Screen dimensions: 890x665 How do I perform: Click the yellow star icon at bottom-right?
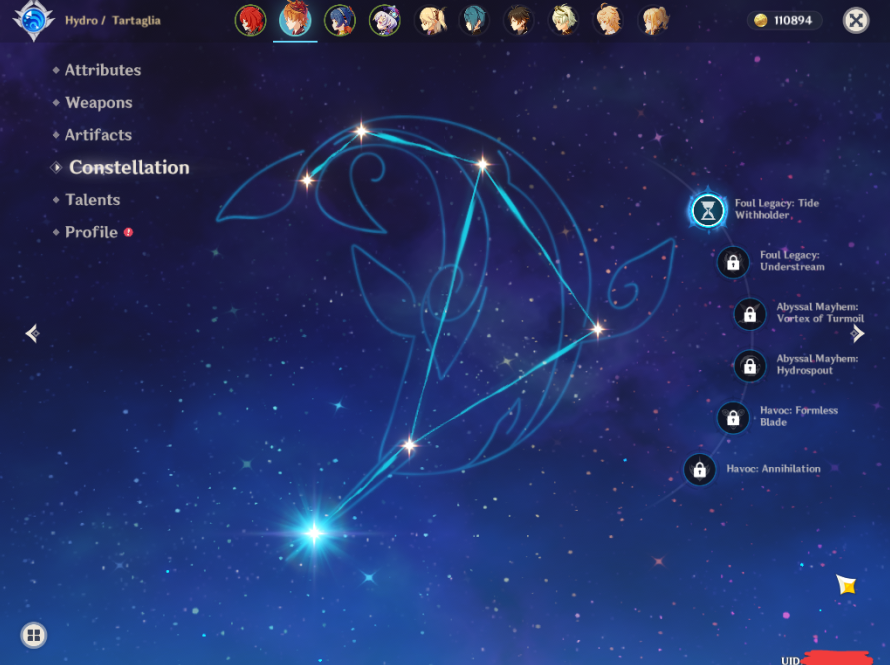846,584
